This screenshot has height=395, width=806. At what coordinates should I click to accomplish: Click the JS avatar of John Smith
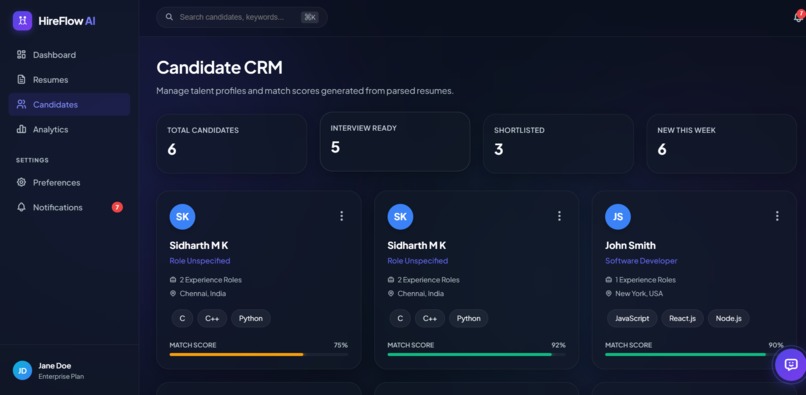(618, 217)
